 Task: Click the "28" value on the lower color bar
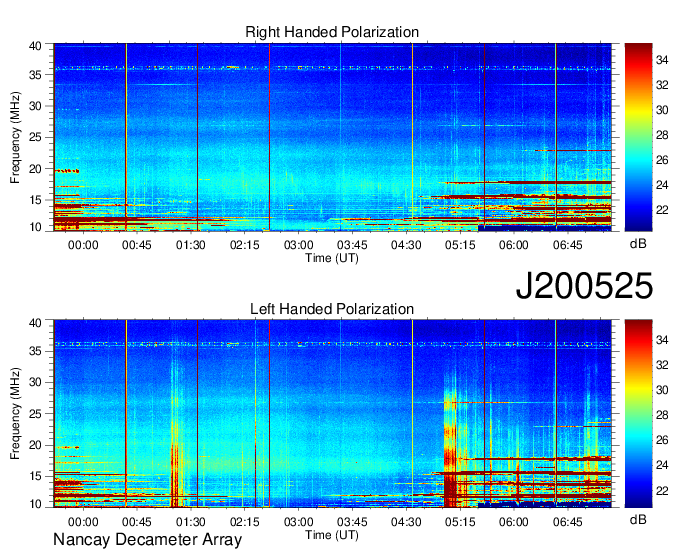click(662, 415)
